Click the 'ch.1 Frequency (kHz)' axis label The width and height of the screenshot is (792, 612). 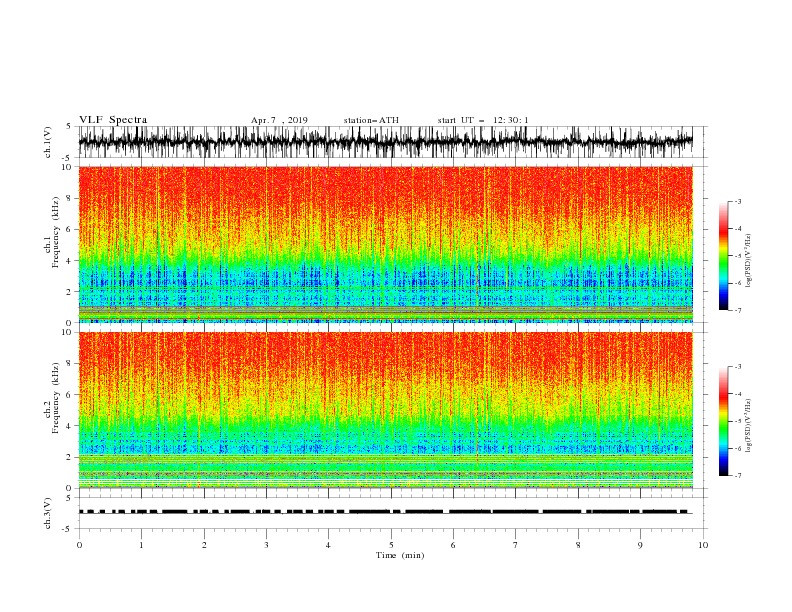pyautogui.click(x=52, y=230)
